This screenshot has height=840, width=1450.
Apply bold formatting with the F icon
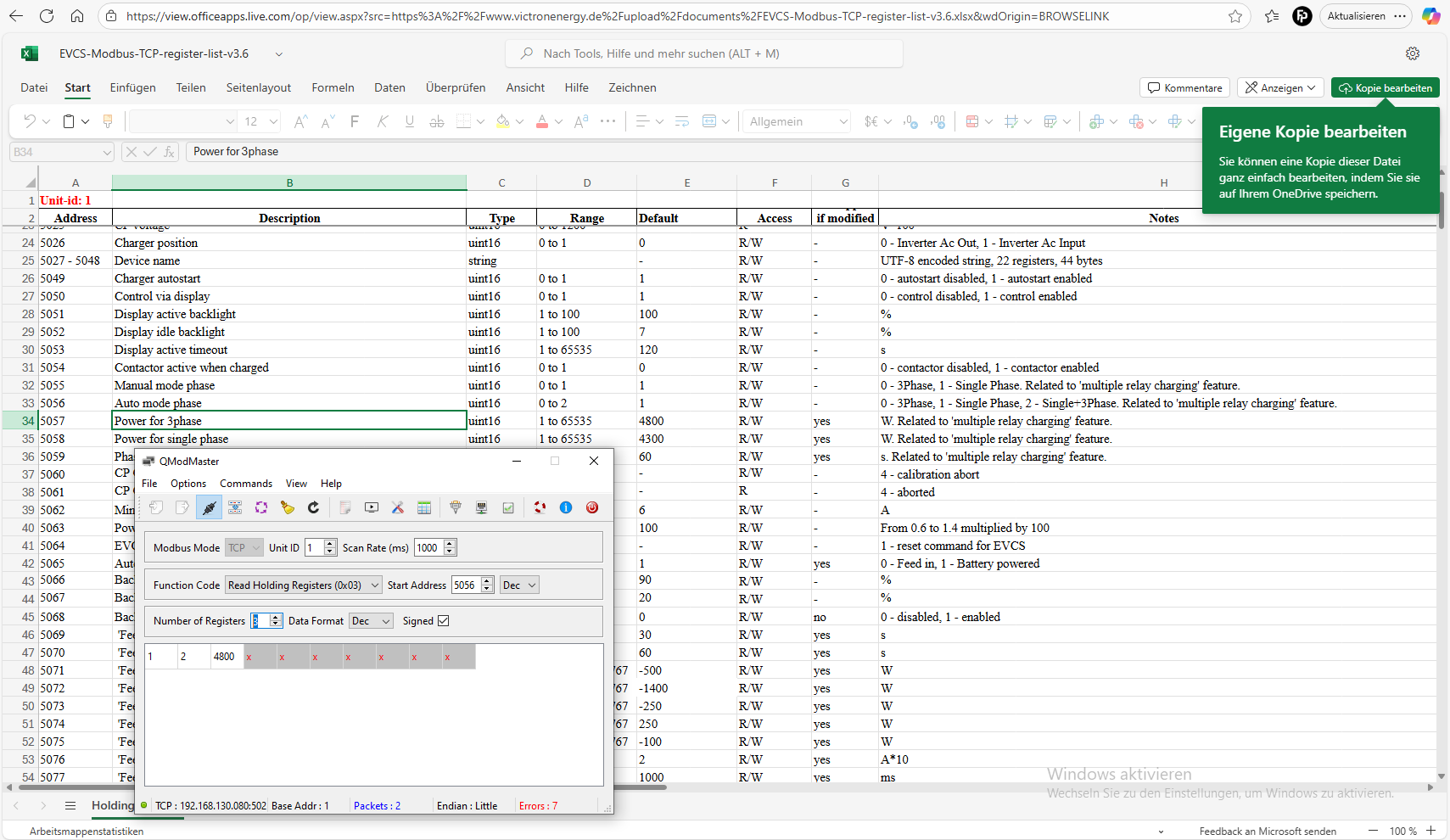355,121
